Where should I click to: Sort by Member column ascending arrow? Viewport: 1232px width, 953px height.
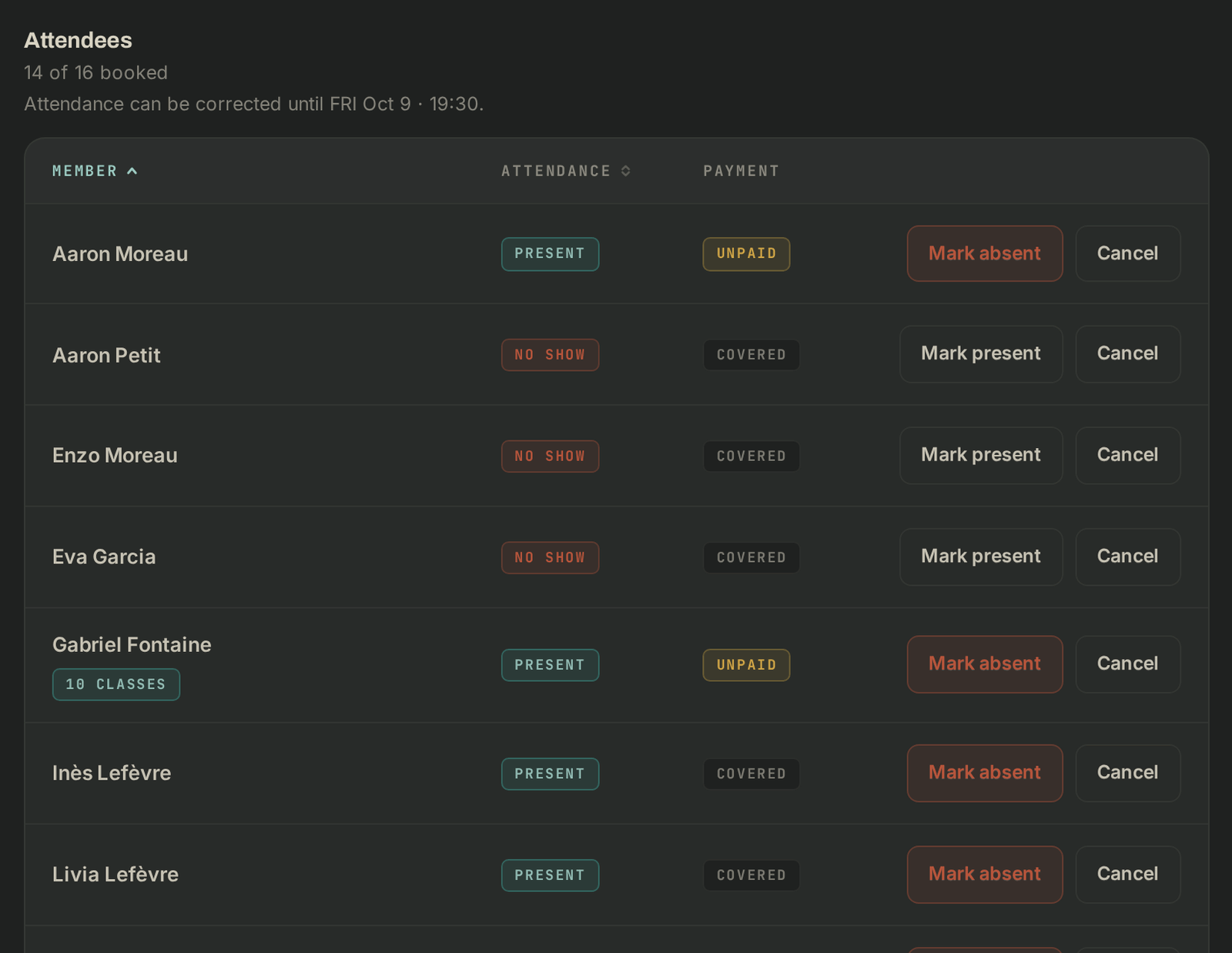pos(132,171)
